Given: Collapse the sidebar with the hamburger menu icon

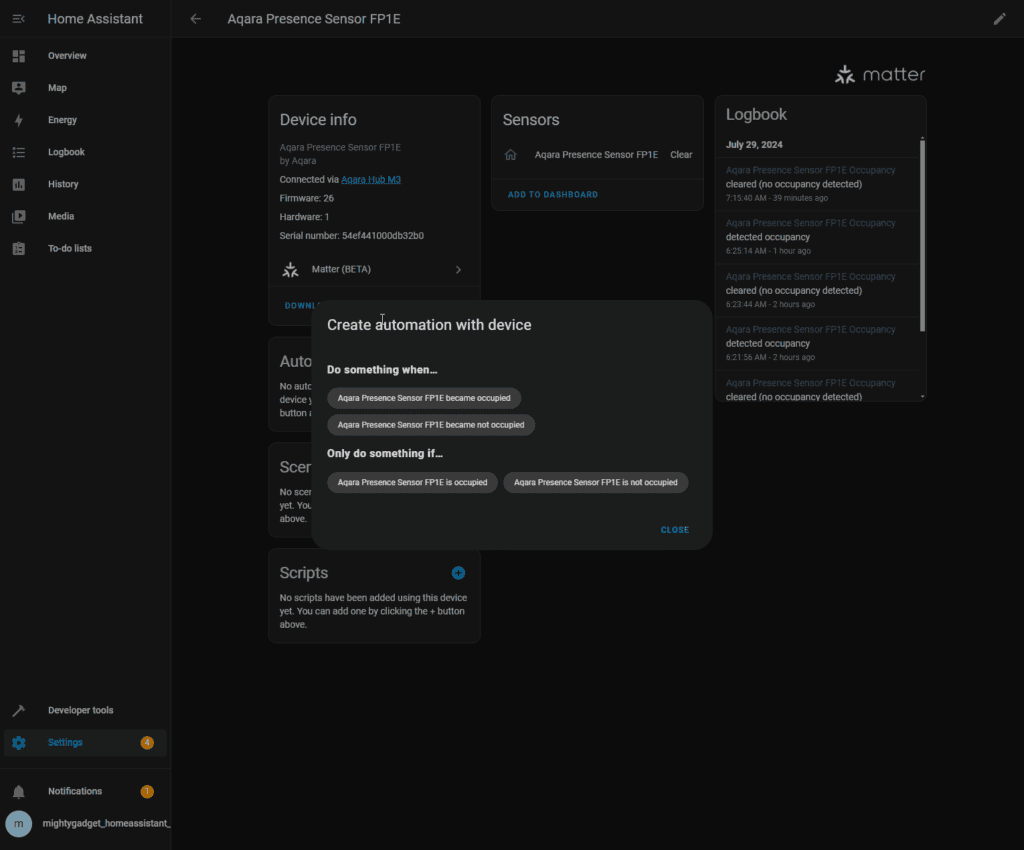Looking at the screenshot, I should (x=18, y=19).
